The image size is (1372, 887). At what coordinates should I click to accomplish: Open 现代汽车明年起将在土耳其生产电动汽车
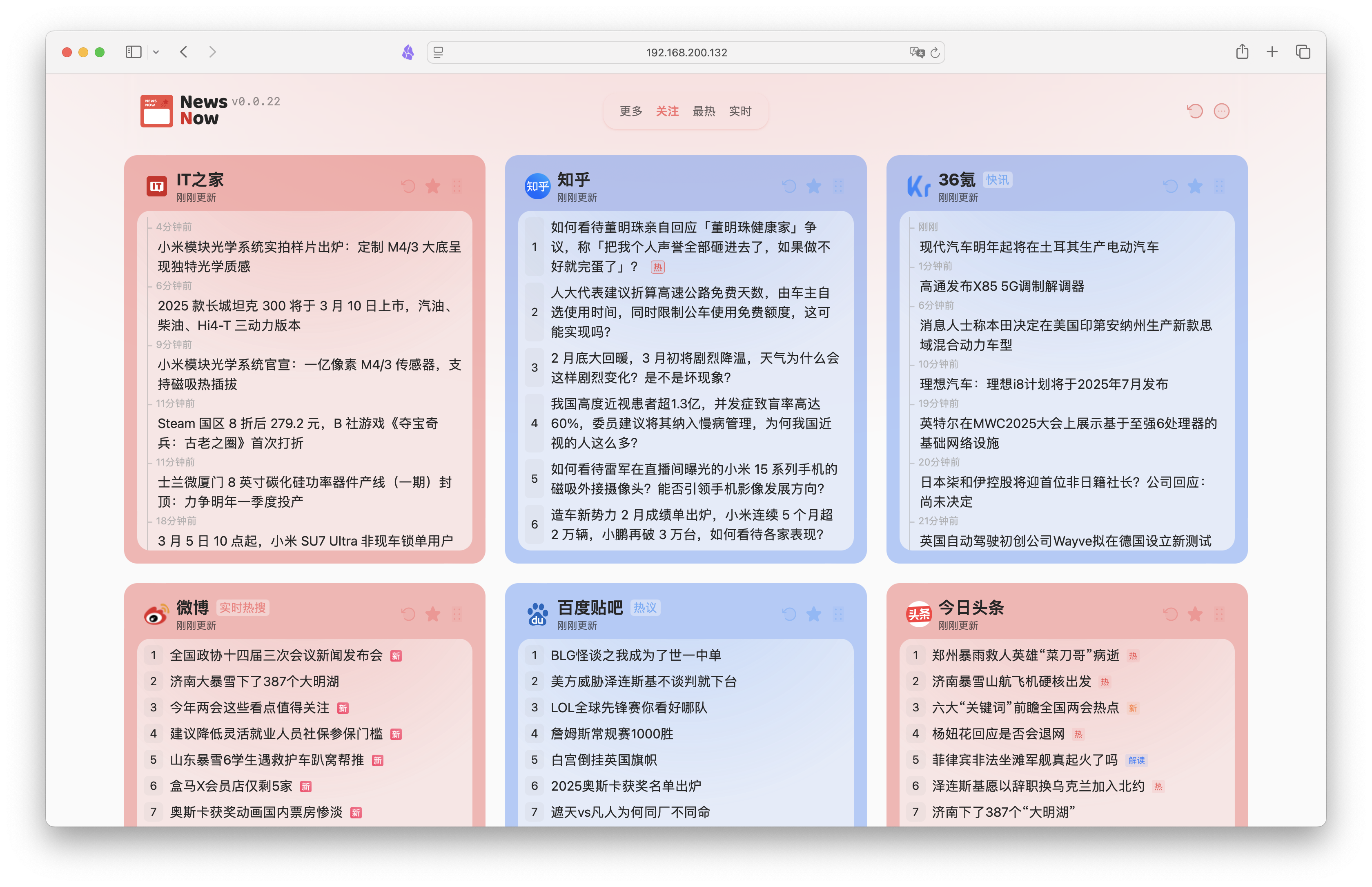(x=1039, y=247)
